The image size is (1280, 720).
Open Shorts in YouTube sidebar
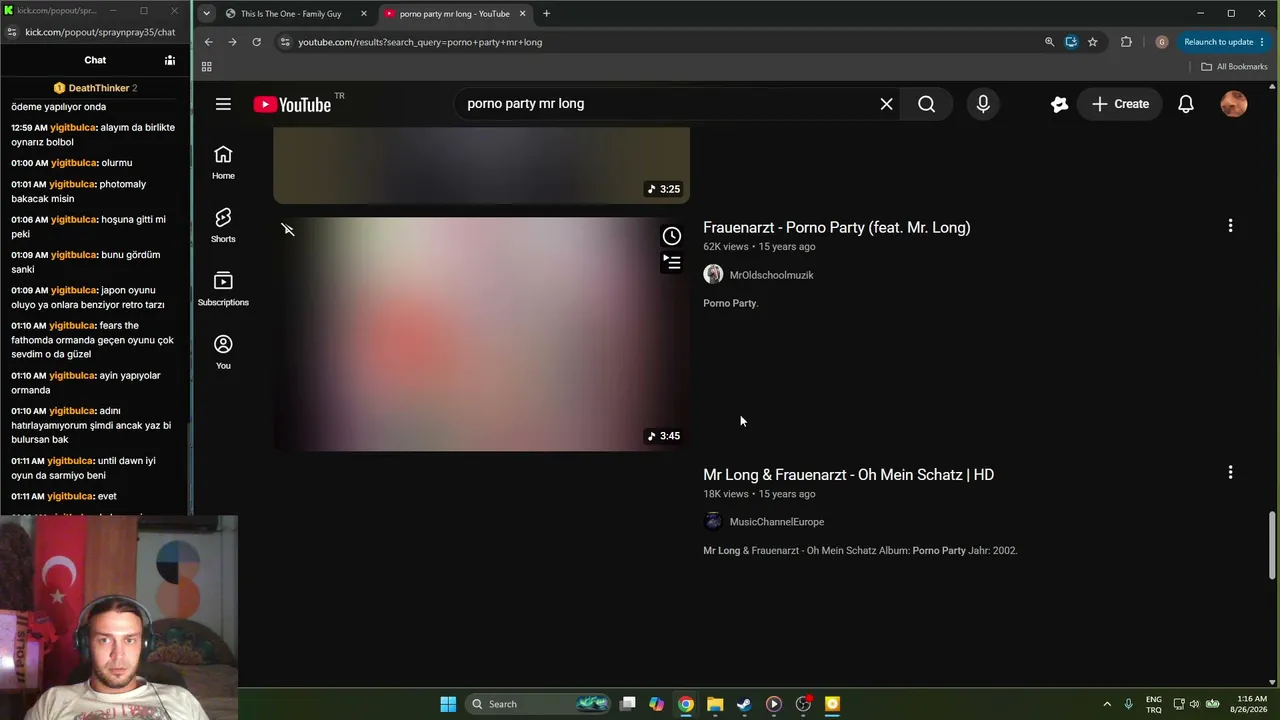coord(223,225)
